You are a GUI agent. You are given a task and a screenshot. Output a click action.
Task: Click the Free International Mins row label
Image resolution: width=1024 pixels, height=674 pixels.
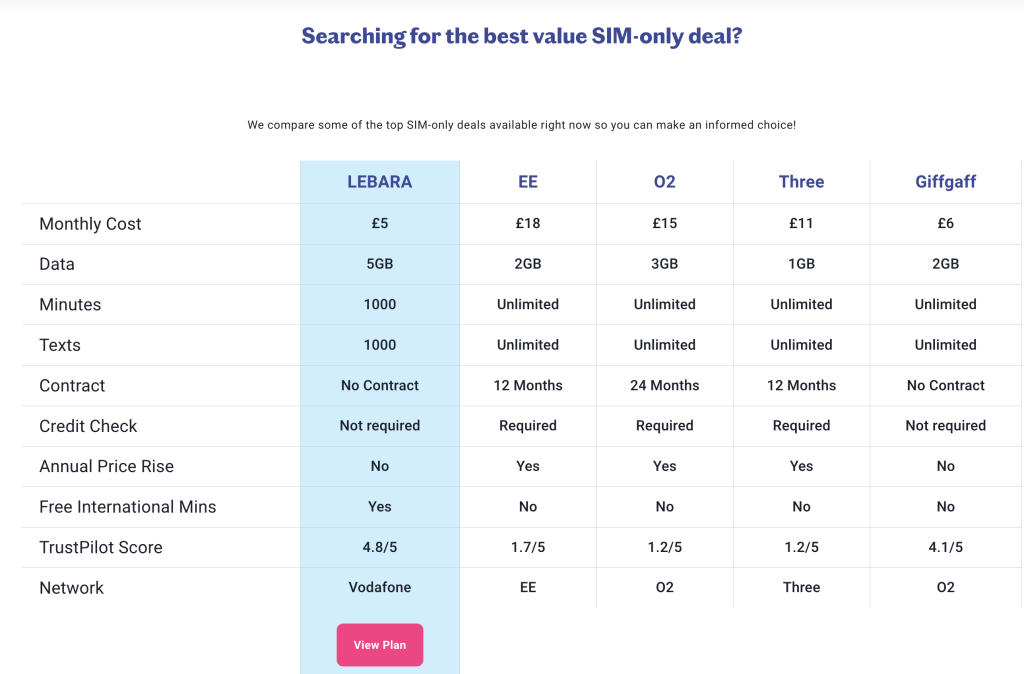[127, 507]
